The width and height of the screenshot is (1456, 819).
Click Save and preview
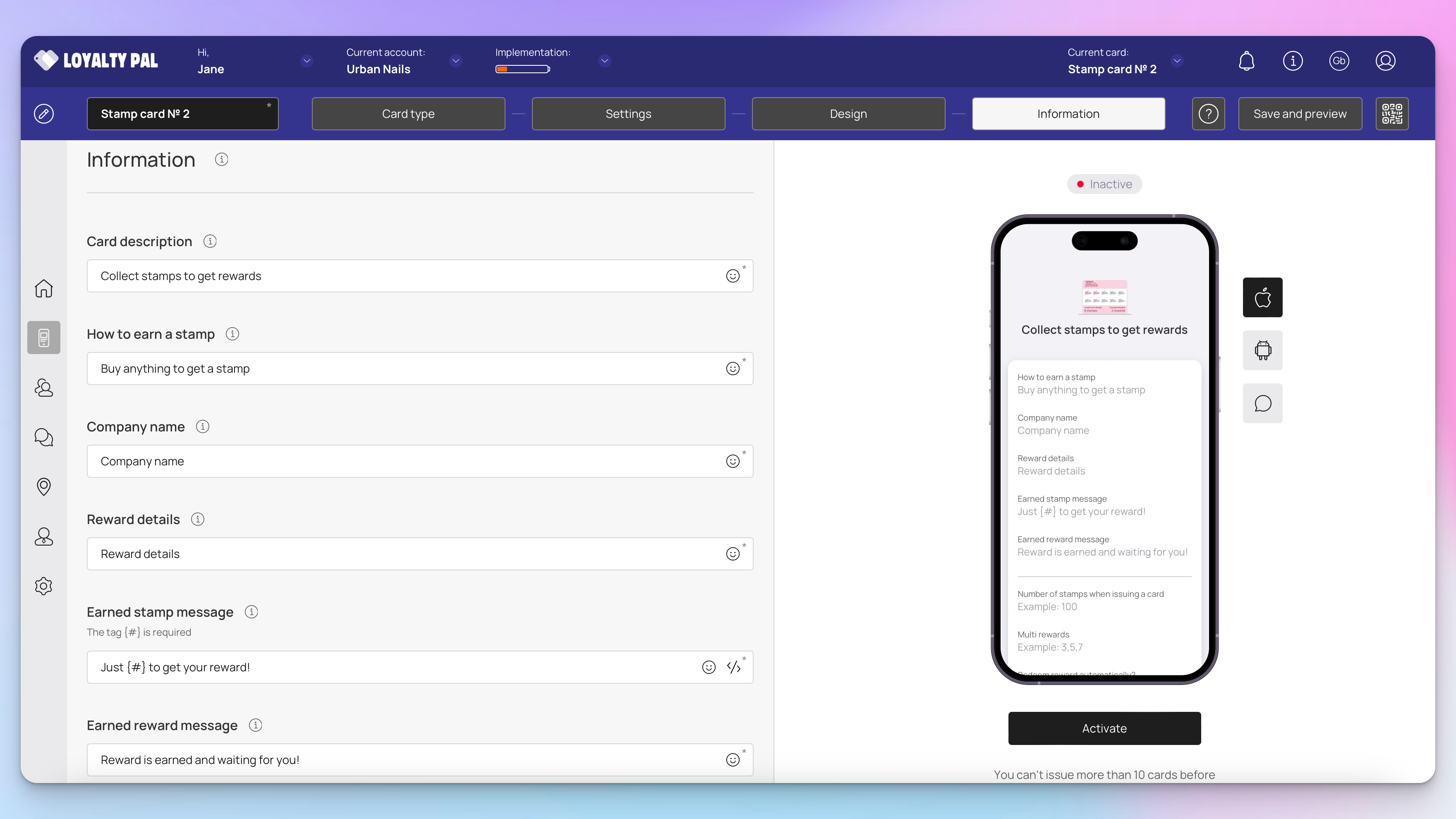pos(1299,114)
